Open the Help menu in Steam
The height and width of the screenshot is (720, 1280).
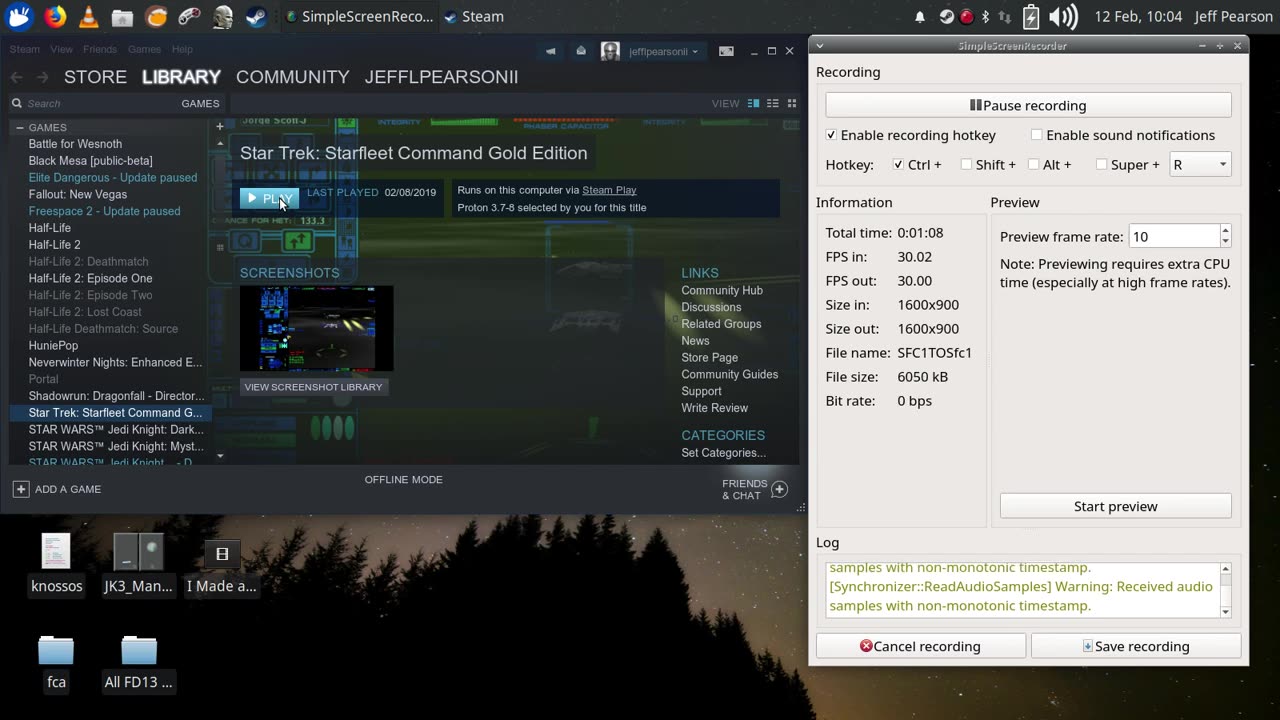pos(182,49)
